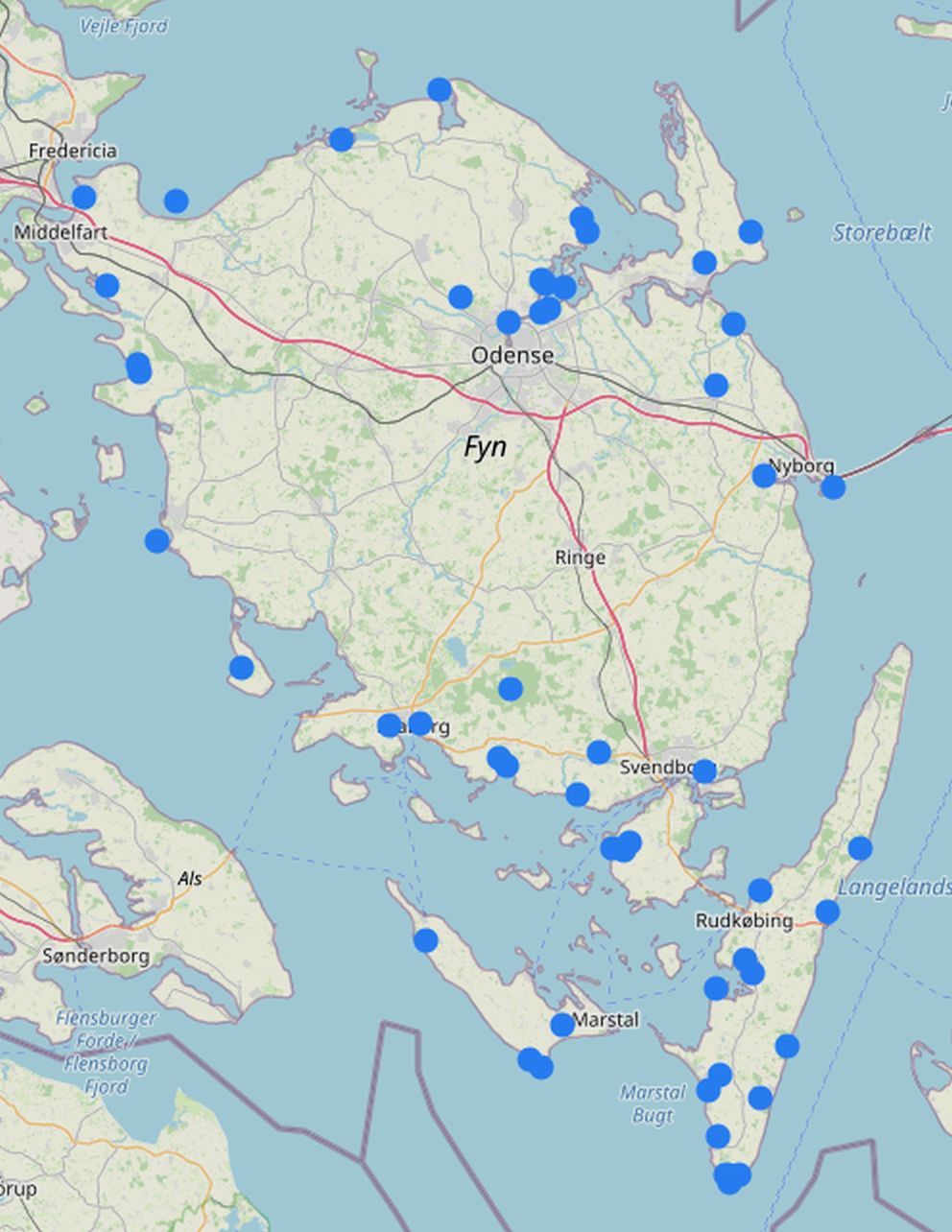
Task: Select the Ringe town label
Action: [580, 557]
